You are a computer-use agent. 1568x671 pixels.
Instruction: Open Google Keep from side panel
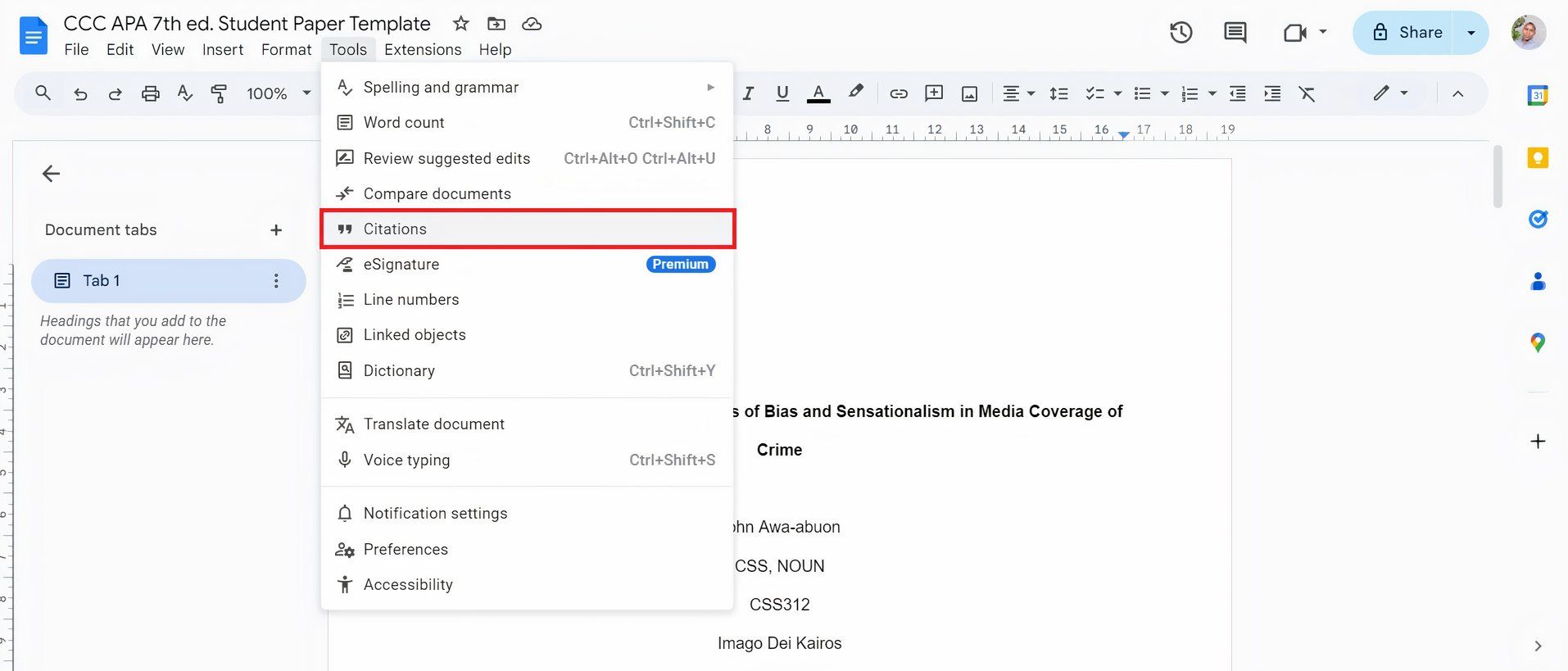coord(1538,158)
